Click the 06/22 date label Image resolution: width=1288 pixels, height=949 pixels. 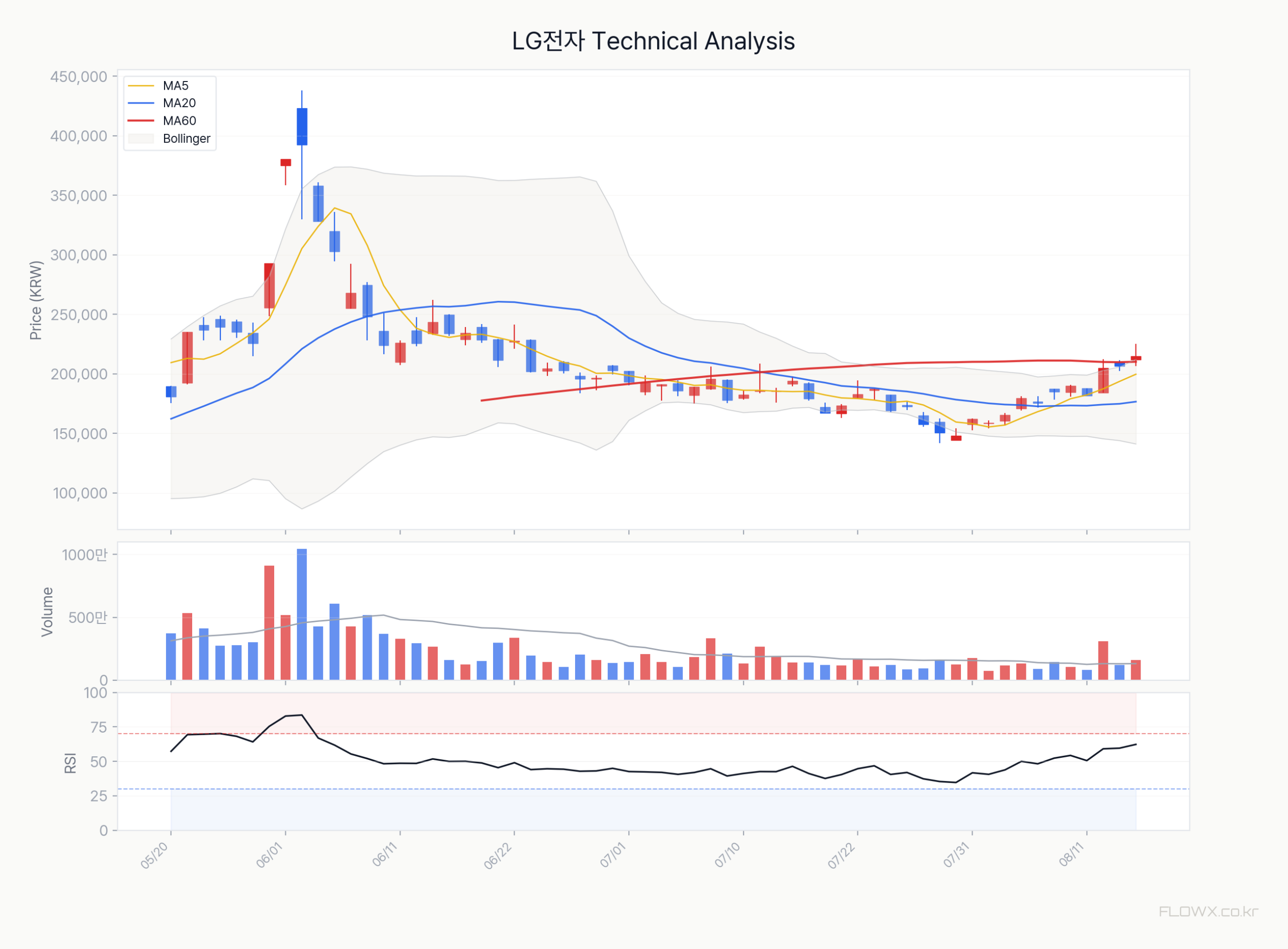coord(498,855)
